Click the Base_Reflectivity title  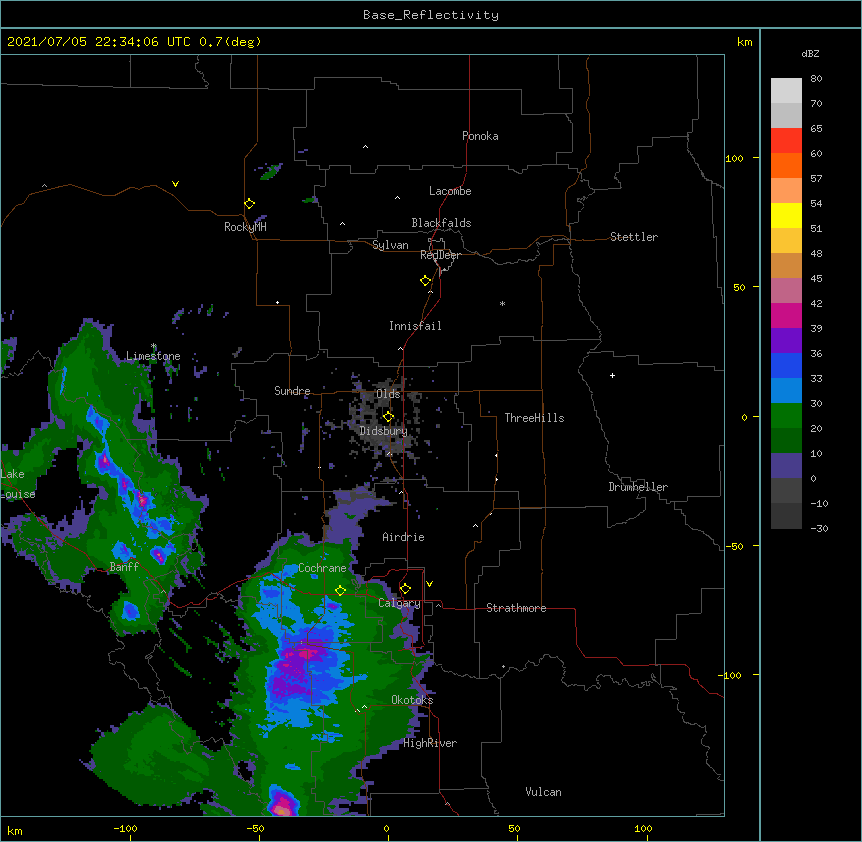point(431,15)
